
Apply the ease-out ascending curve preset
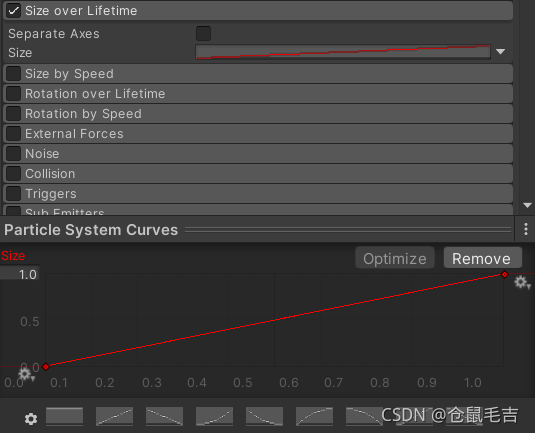pos(314,416)
